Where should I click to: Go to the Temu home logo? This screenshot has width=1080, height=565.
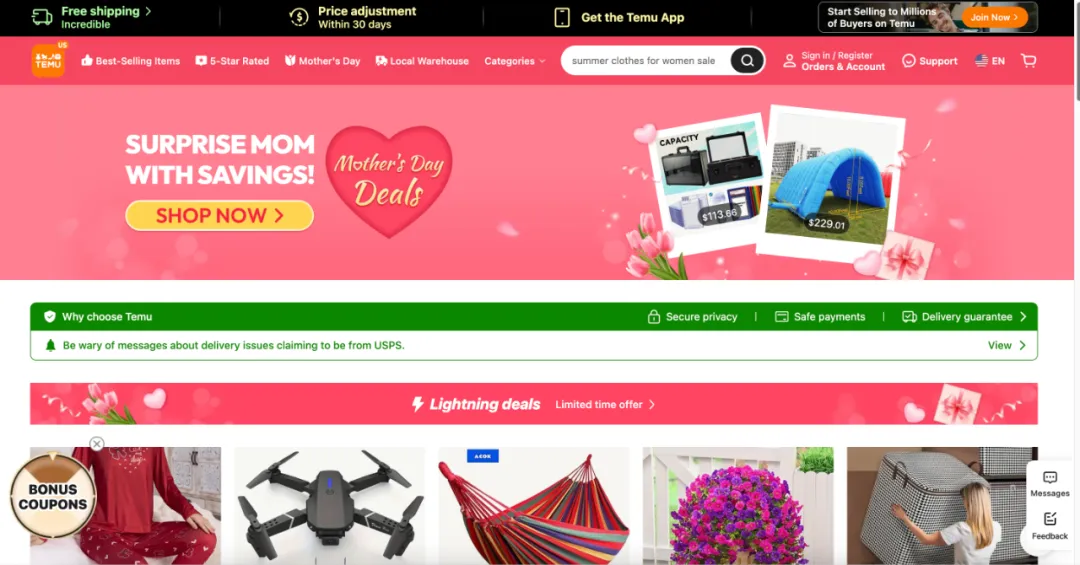click(48, 61)
